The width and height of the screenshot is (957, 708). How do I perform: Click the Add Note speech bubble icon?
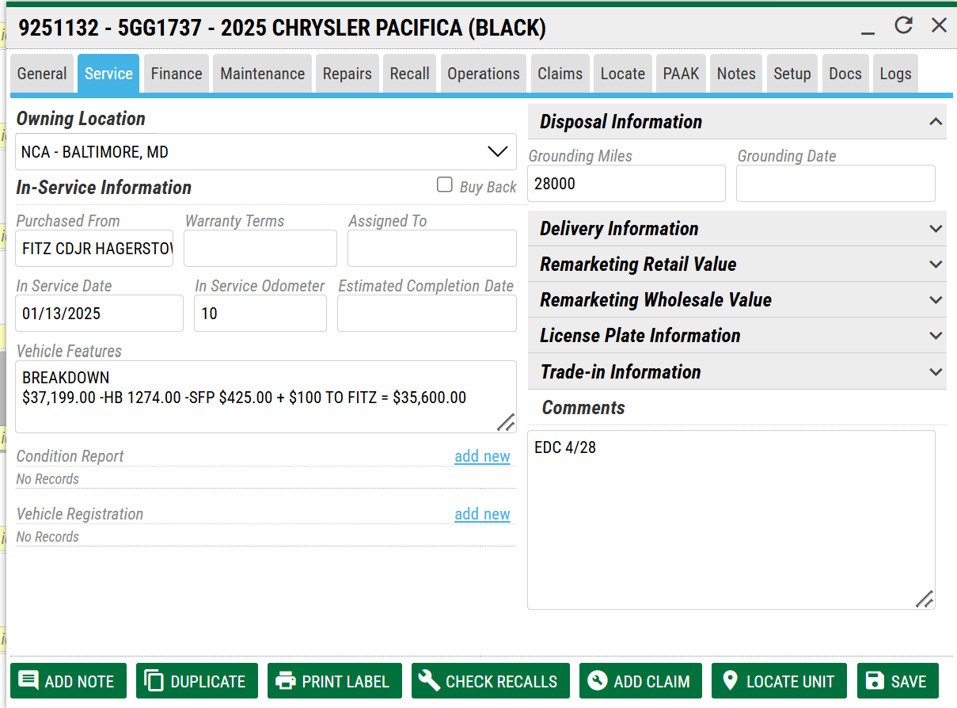tap(29, 681)
